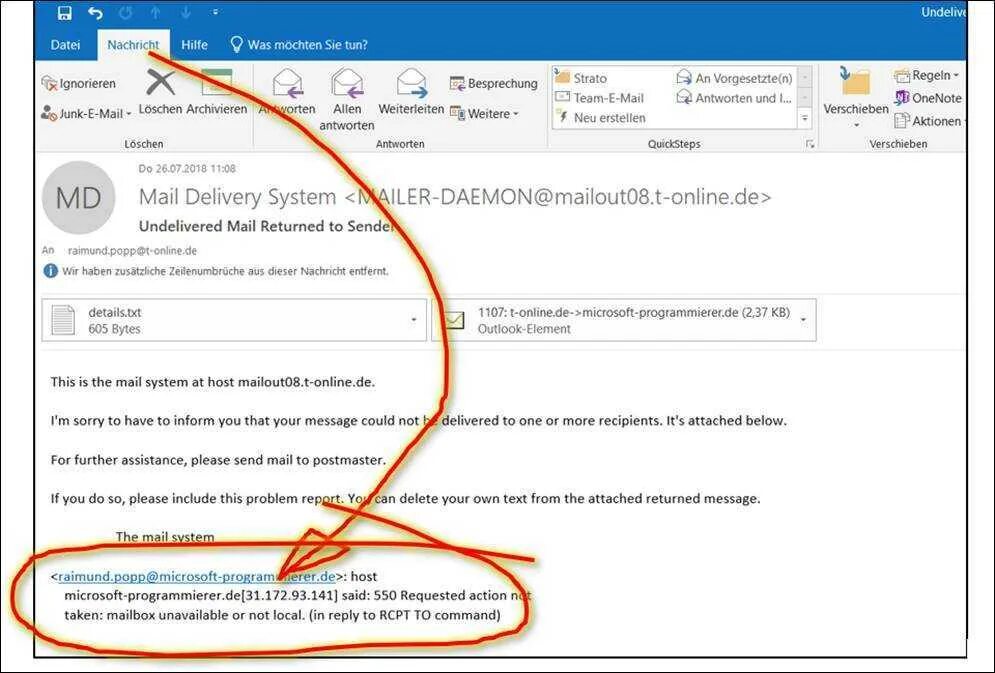This screenshot has height=673, width=995.
Task: Click the date 'Do 26.07.2018 11:08'
Action: 187,169
